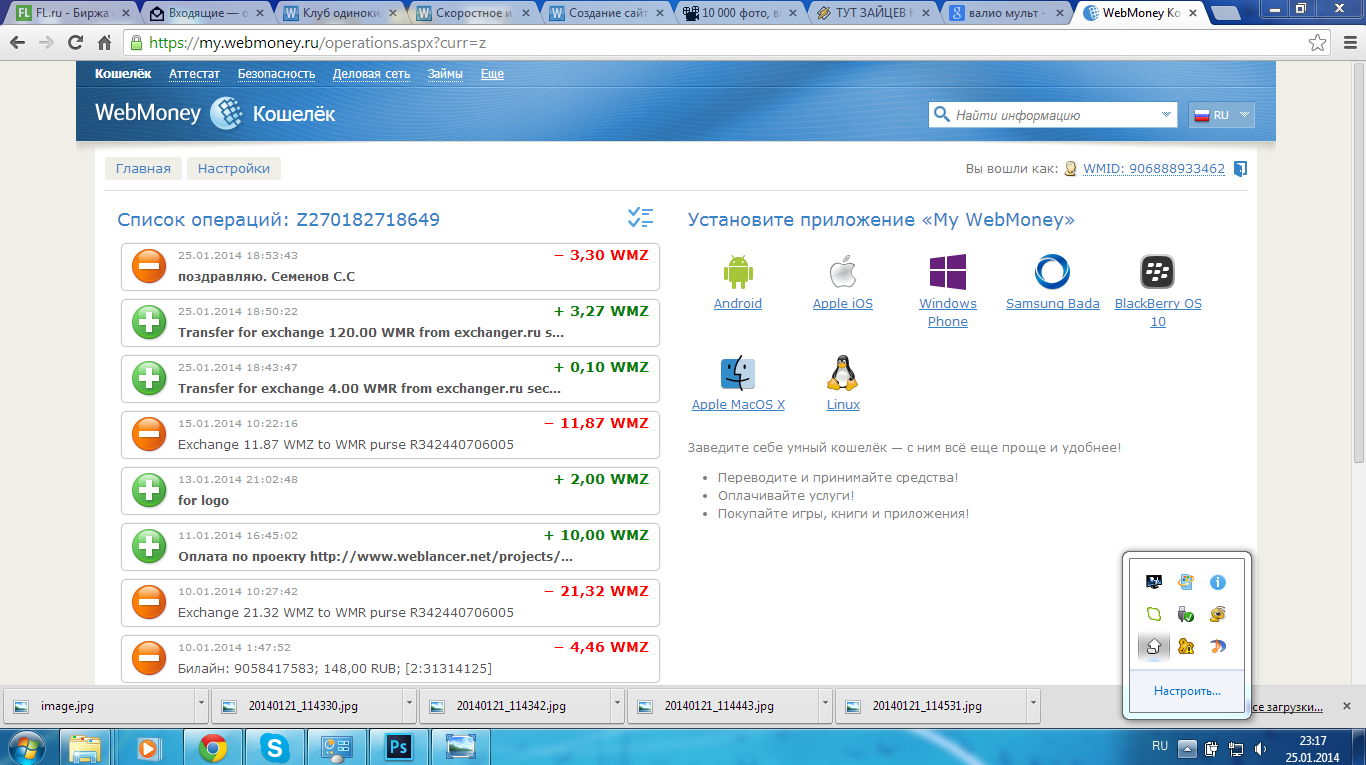Image resolution: width=1366 pixels, height=765 pixels.
Task: Click minus icon of 3,30 WMZ operation
Action: coord(150,266)
